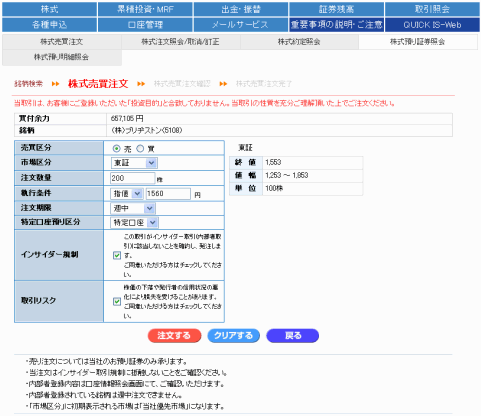Switch to the 株式預り証券照会 sub-tab
The height and width of the screenshot is (416, 481).
pyautogui.click(x=418, y=42)
